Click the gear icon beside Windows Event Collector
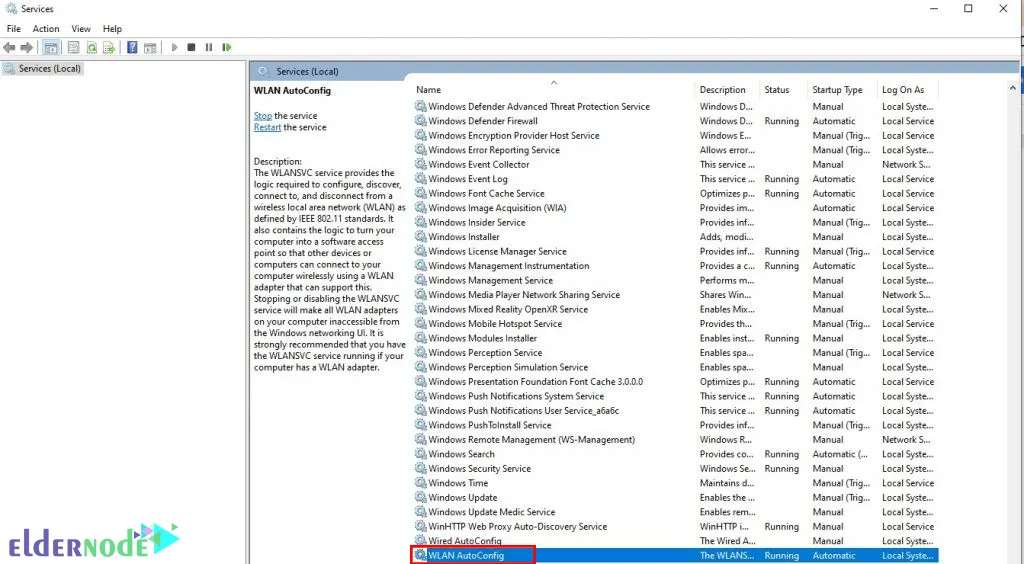Image resolution: width=1024 pixels, height=564 pixels. (x=421, y=164)
